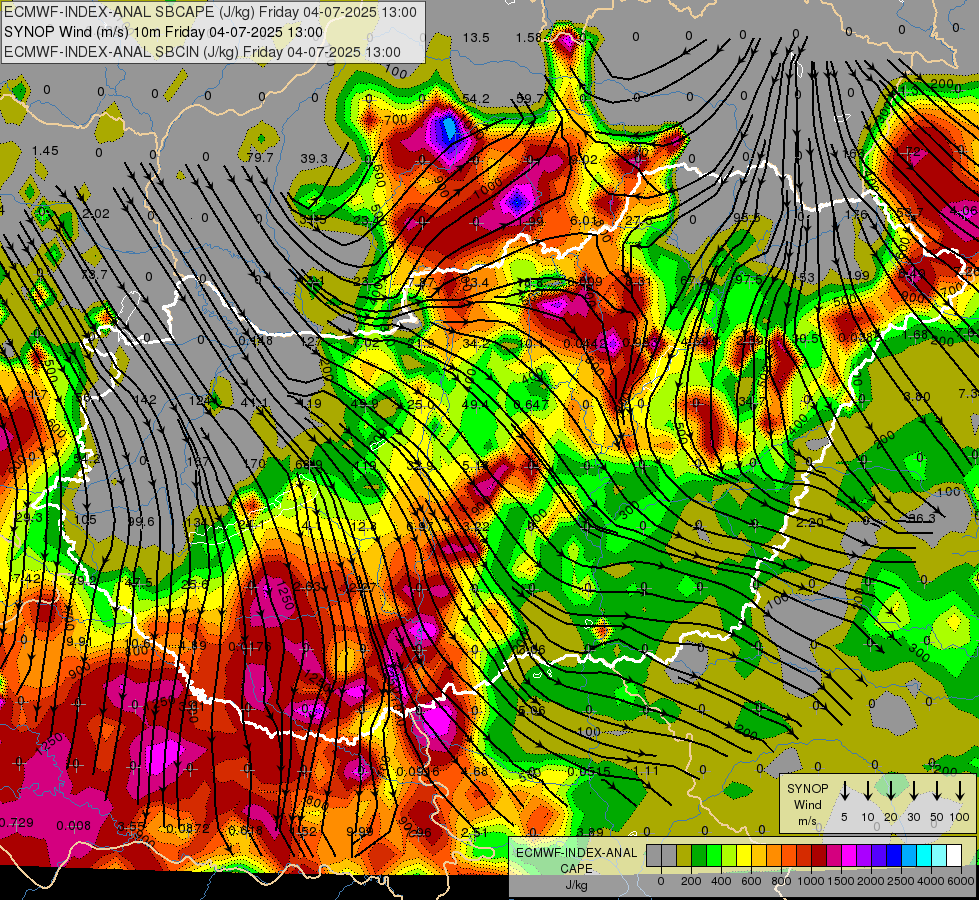The image size is (979, 900).
Task: Click the 170 station value
Action: pyautogui.click(x=253, y=464)
